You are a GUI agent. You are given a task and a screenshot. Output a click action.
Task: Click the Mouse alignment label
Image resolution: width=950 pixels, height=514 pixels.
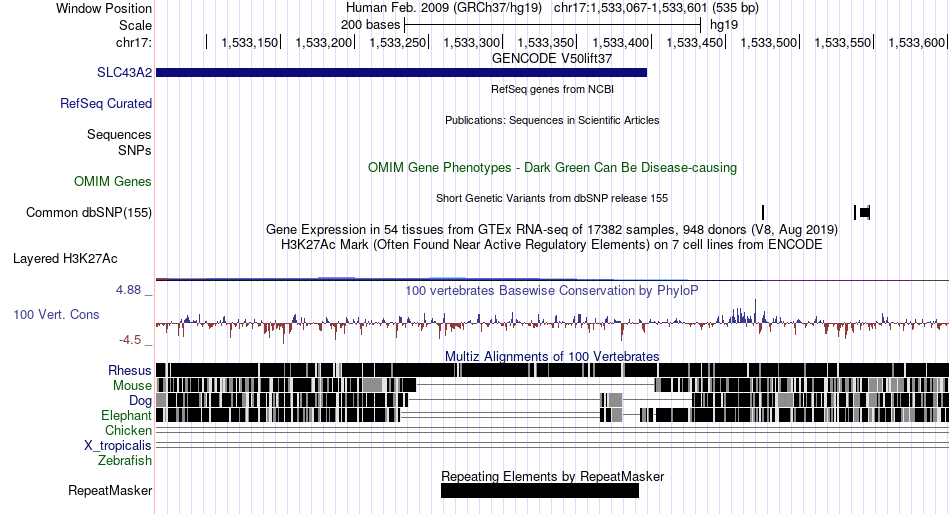click(x=132, y=386)
